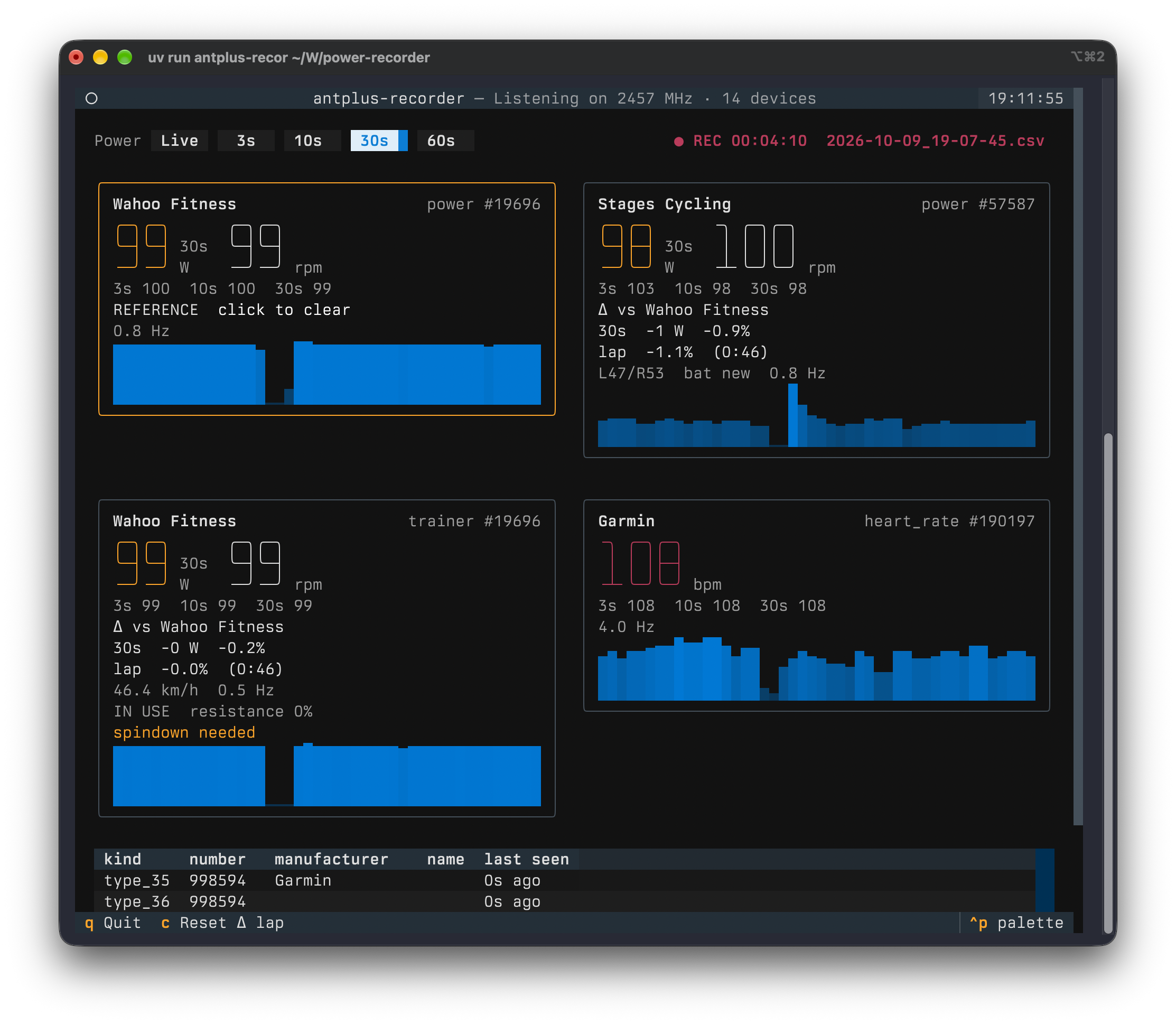Click the 'number' column header
The width and height of the screenshot is (1176, 1024).
click(x=217, y=859)
